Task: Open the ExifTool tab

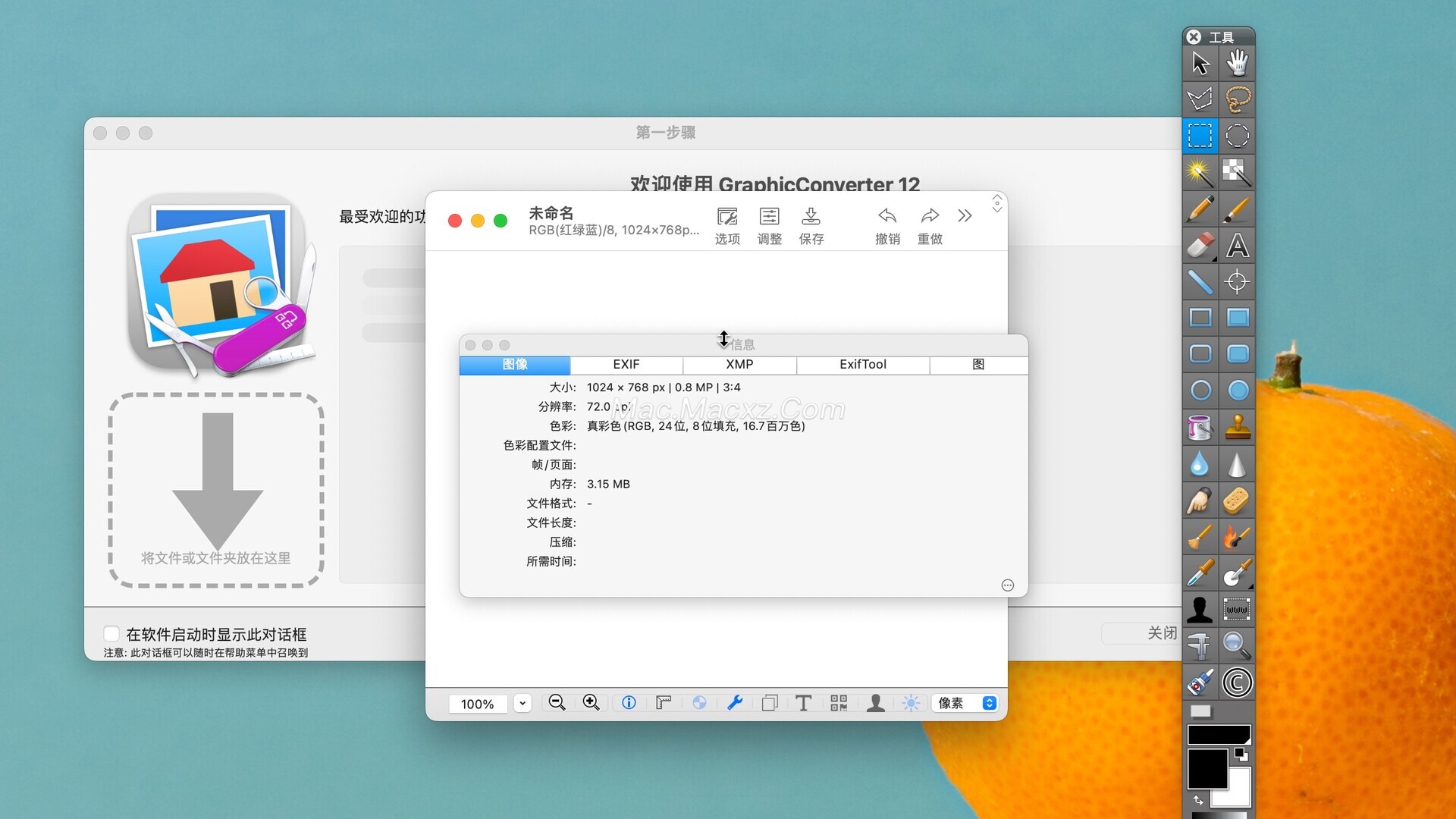Action: [x=862, y=365]
